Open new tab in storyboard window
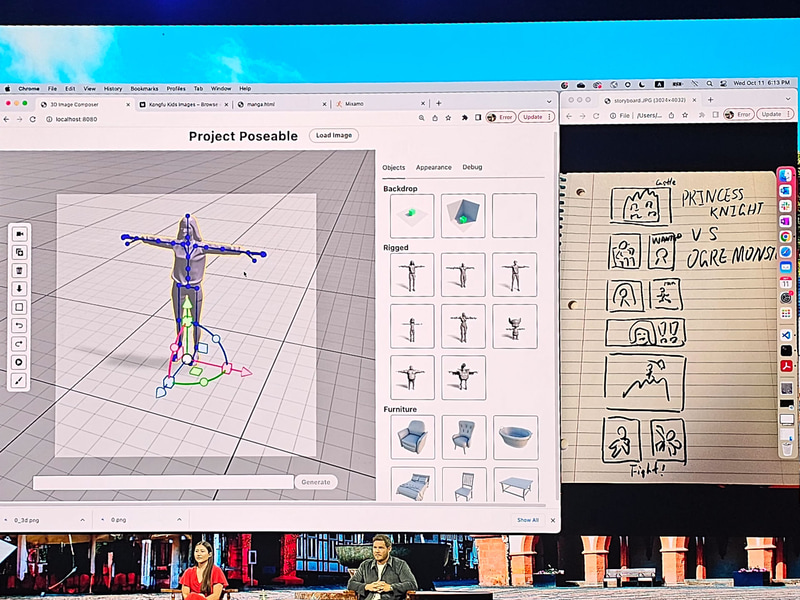 (710, 100)
